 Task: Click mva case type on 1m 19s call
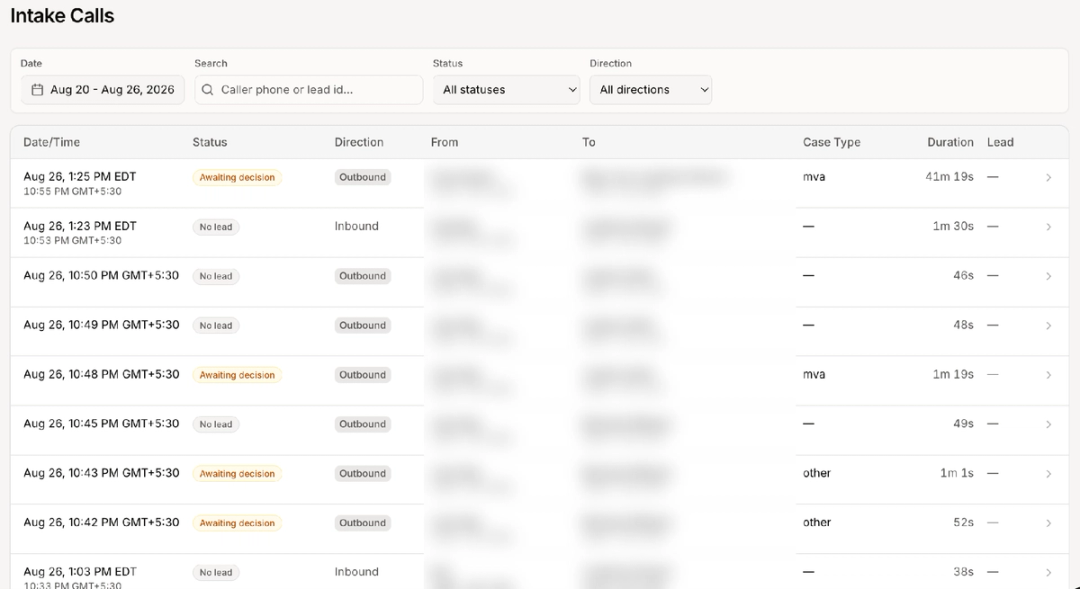[x=814, y=375]
